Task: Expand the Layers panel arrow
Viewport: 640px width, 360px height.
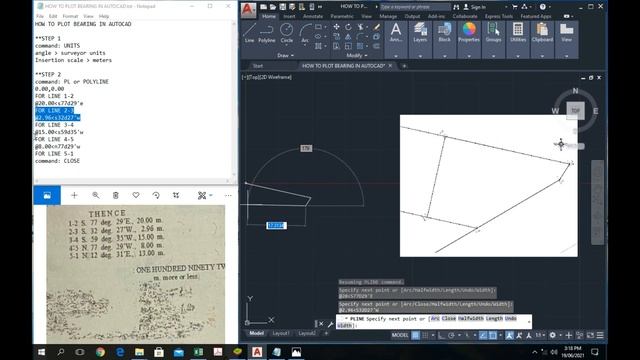Action: tap(420, 56)
